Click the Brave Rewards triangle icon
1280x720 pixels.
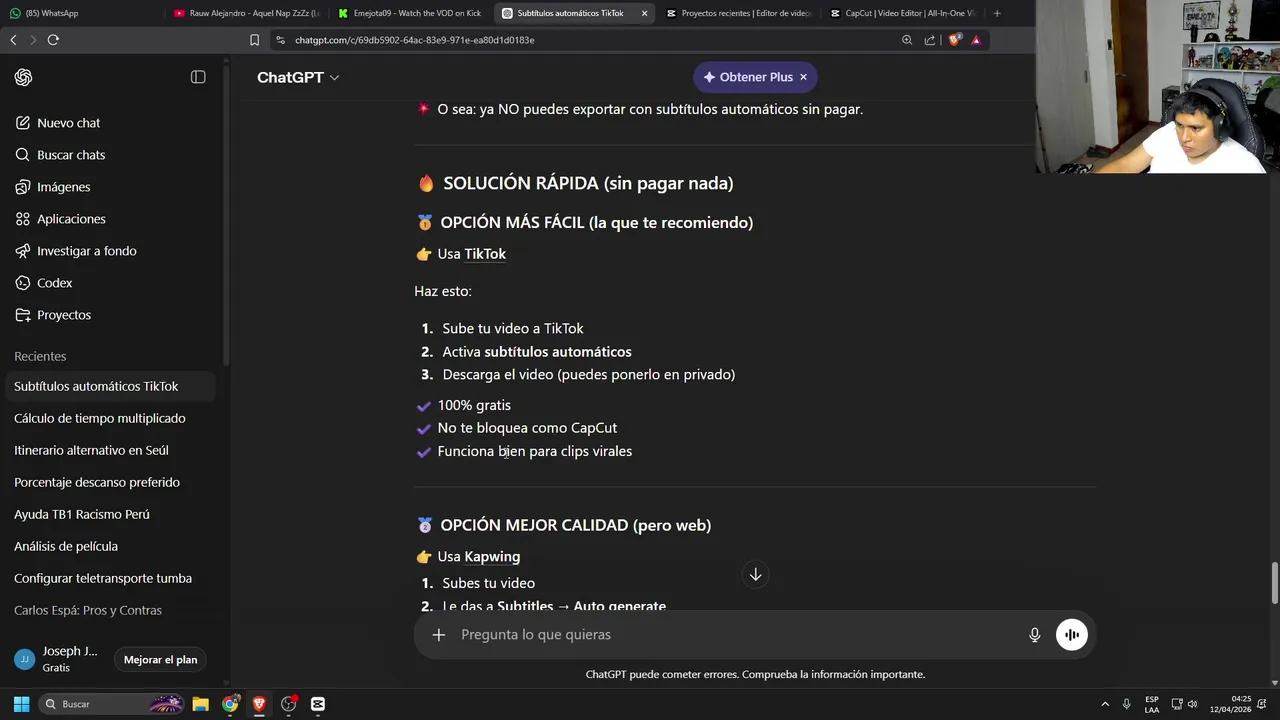(976, 40)
